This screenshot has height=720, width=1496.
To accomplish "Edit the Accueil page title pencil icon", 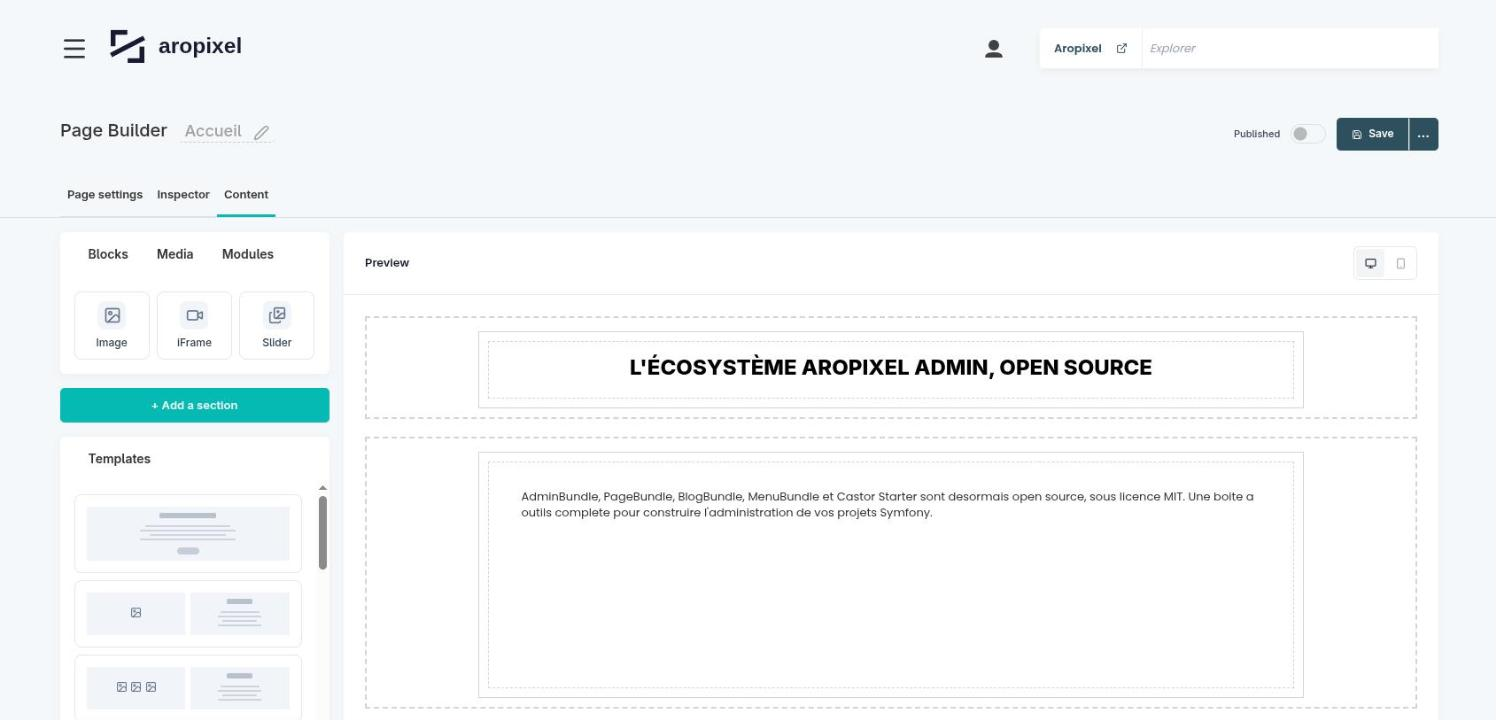I will (x=261, y=132).
